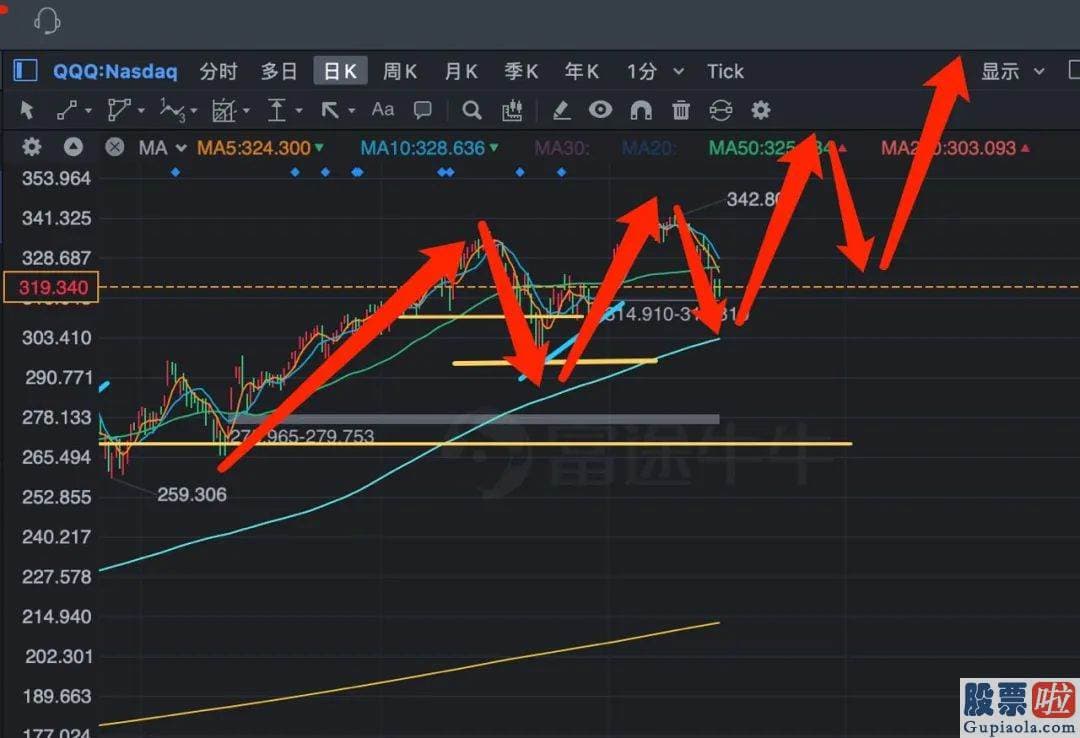Switch to the Tick tab
This screenshot has width=1080, height=738.
click(725, 71)
